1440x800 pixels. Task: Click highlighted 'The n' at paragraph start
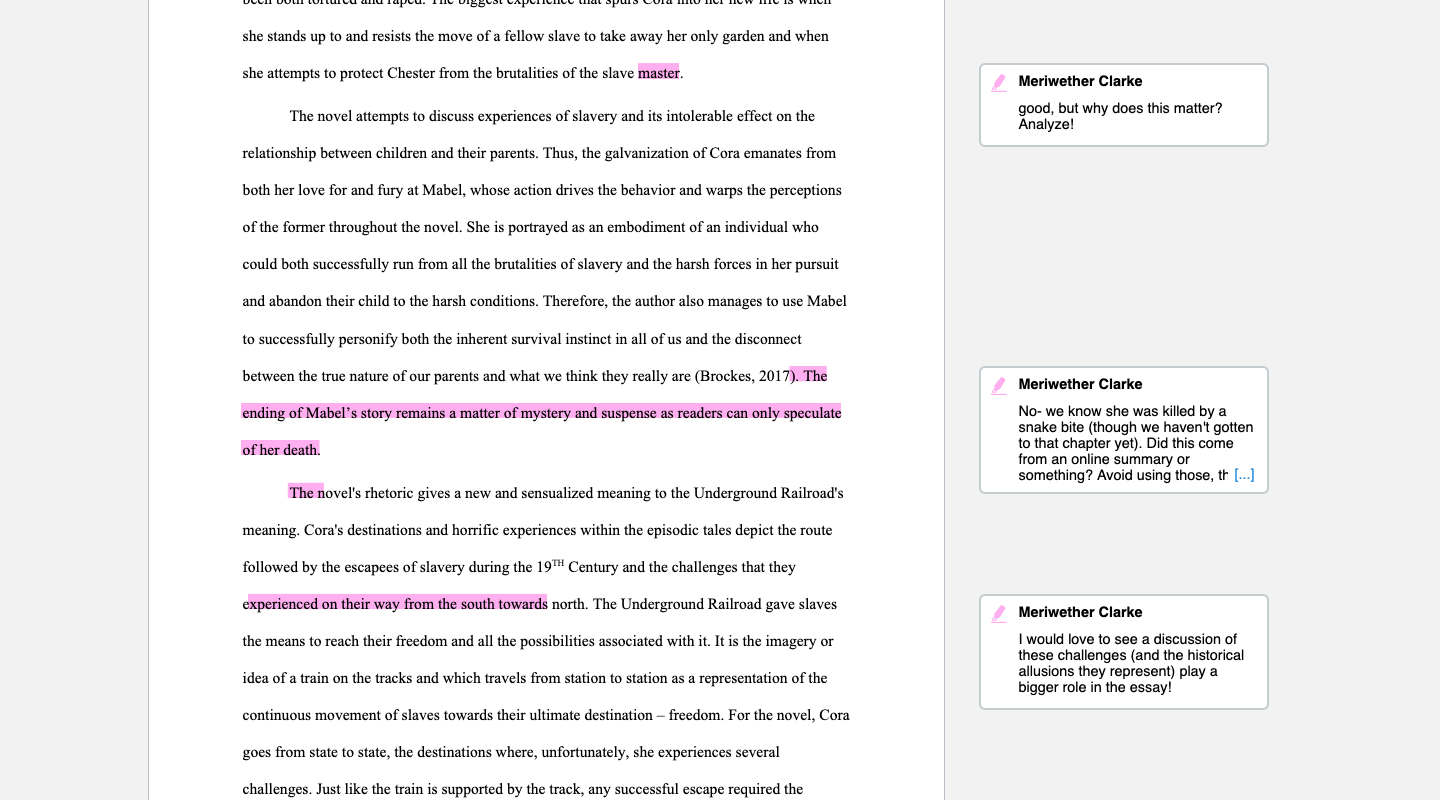click(x=306, y=493)
